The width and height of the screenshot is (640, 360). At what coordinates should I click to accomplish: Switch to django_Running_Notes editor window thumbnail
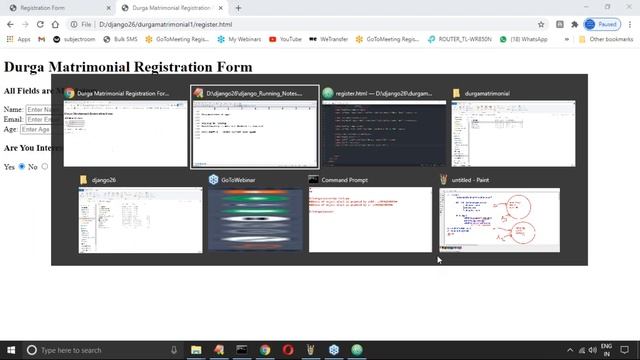point(255,127)
